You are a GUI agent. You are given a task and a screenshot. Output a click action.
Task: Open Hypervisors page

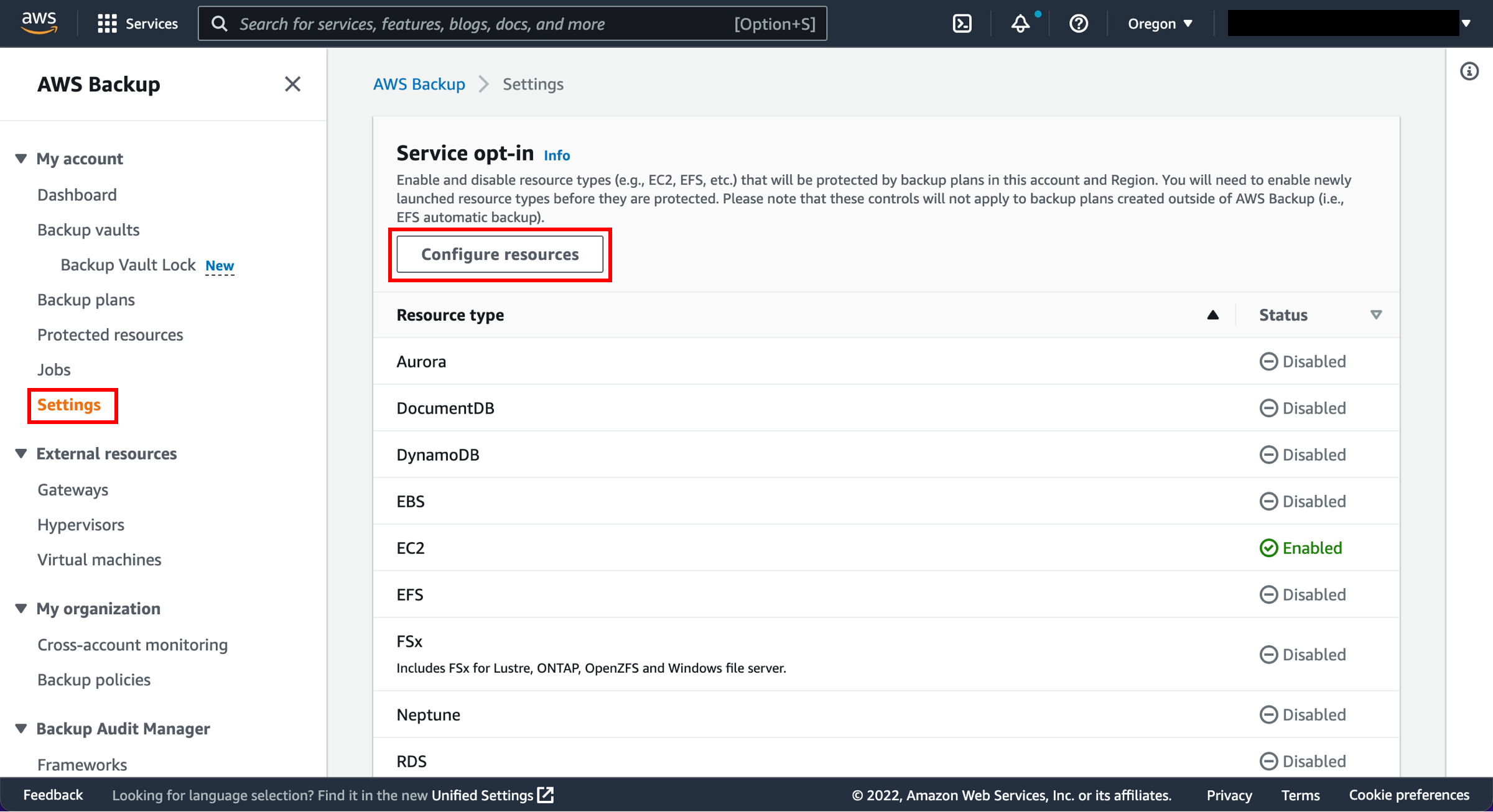(x=81, y=525)
